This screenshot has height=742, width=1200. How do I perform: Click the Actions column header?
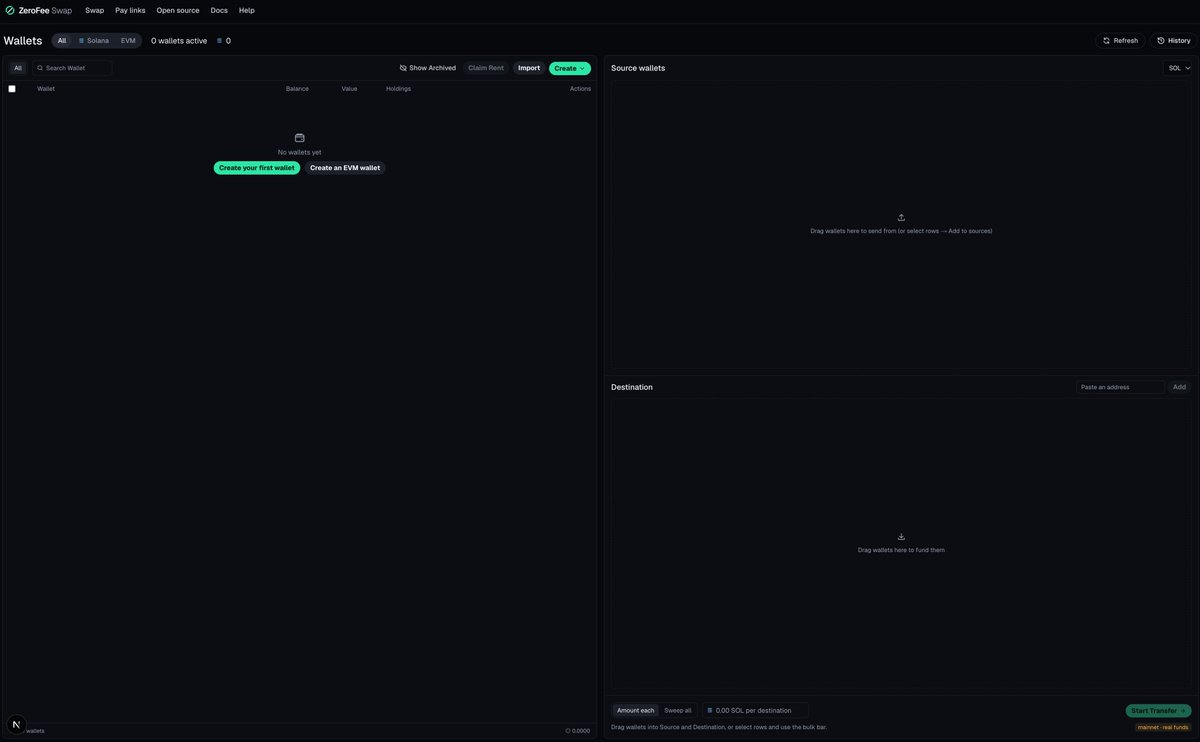click(x=580, y=89)
